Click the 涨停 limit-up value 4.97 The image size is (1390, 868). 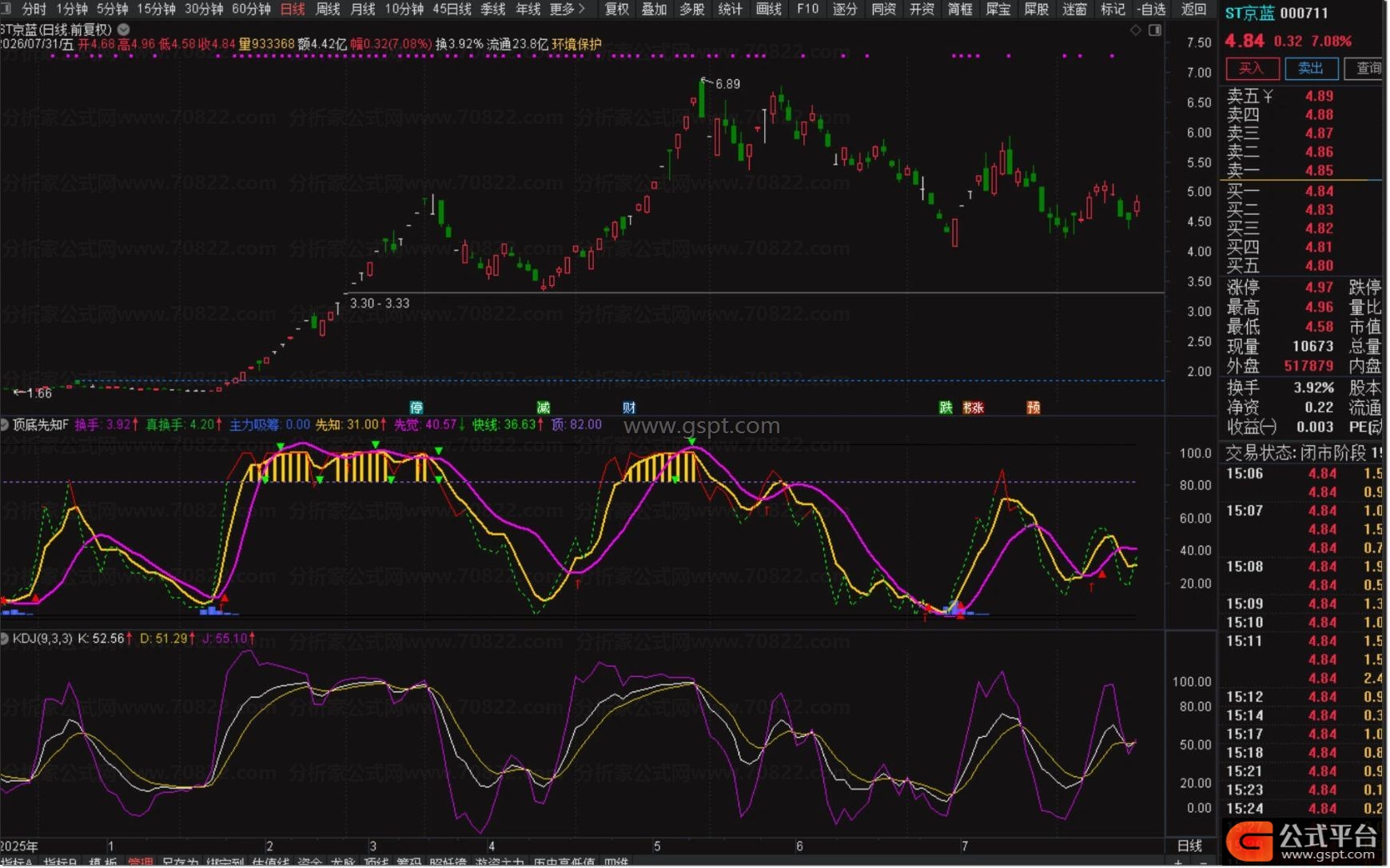(1319, 287)
